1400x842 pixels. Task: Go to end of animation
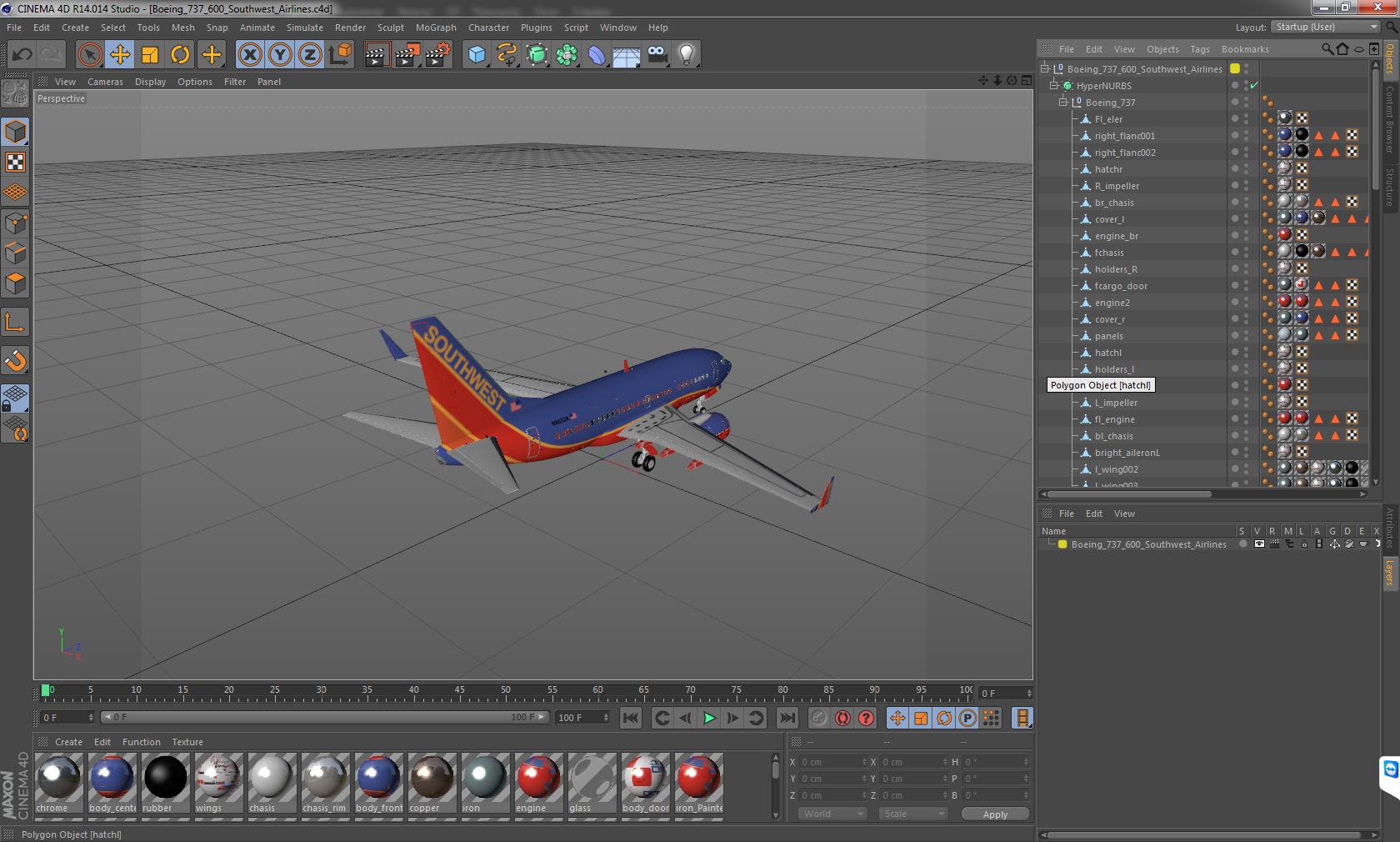tap(787, 718)
